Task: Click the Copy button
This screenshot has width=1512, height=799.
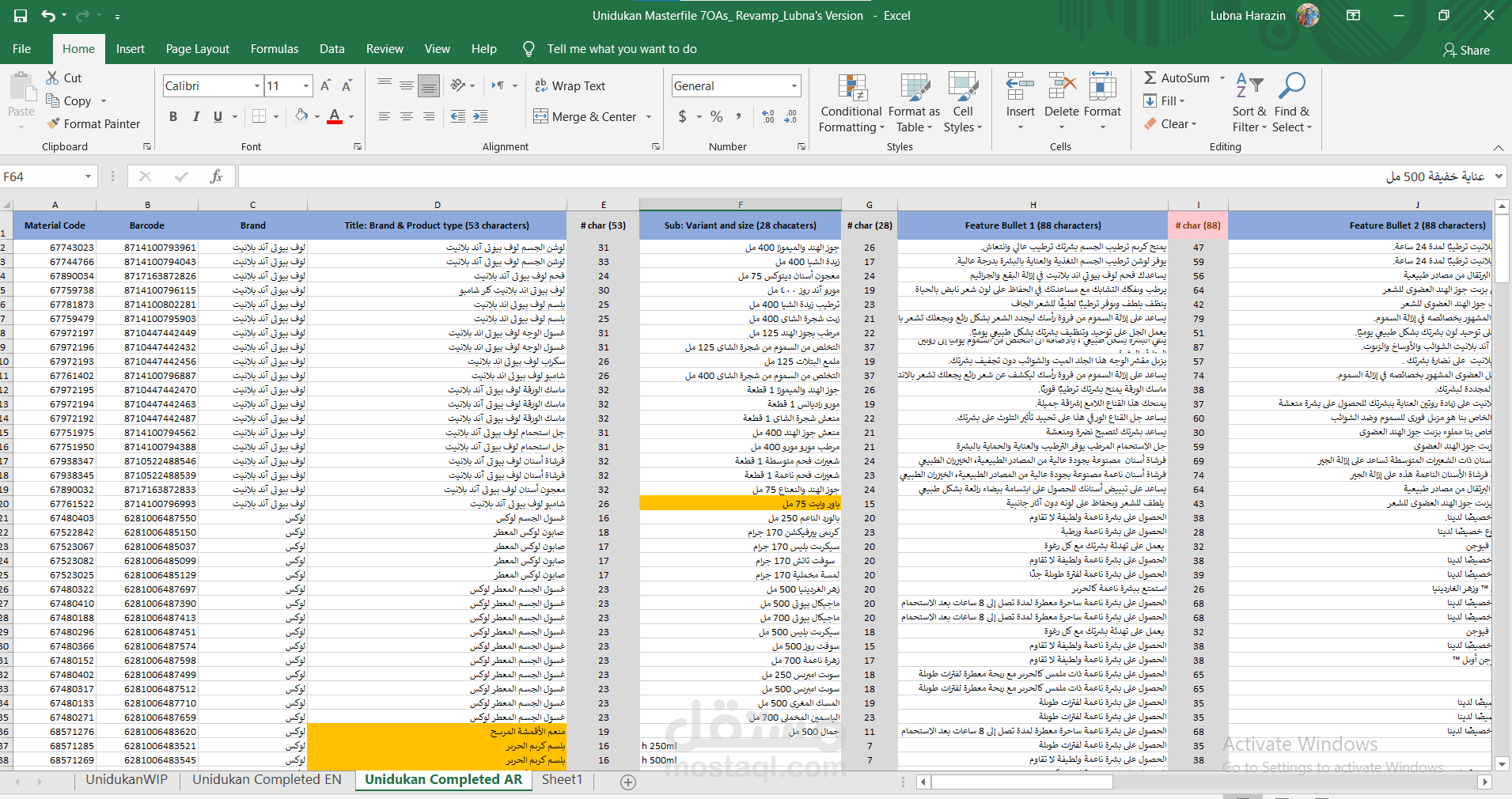Action: (70, 100)
